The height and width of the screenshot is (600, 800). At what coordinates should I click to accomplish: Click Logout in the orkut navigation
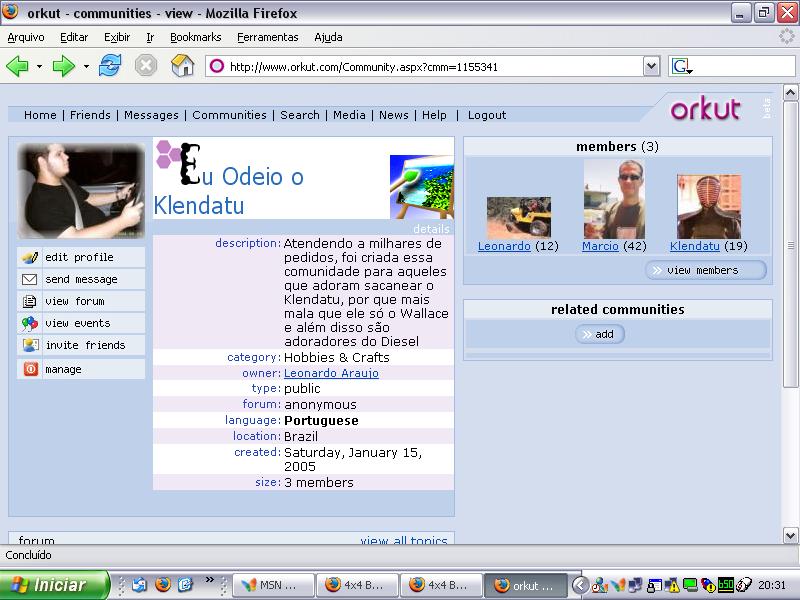coord(487,115)
